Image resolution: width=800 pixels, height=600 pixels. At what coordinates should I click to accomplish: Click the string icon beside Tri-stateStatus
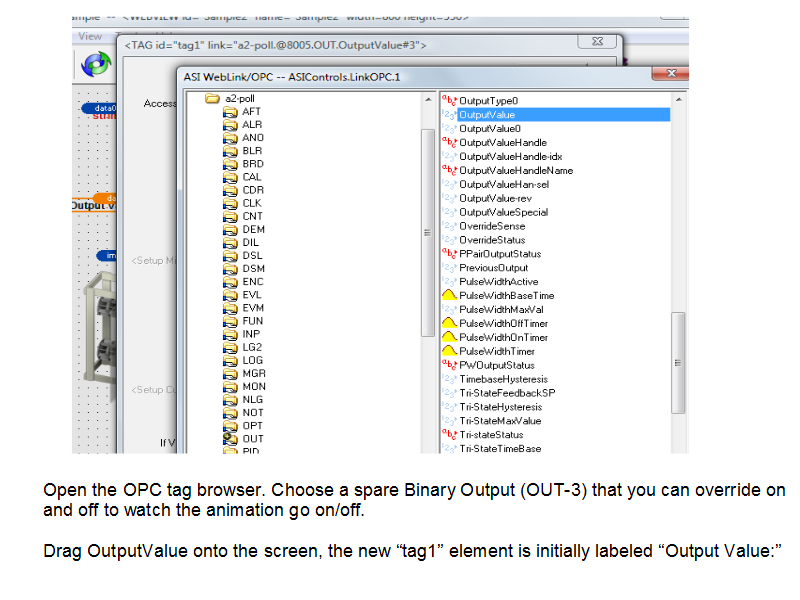click(449, 435)
